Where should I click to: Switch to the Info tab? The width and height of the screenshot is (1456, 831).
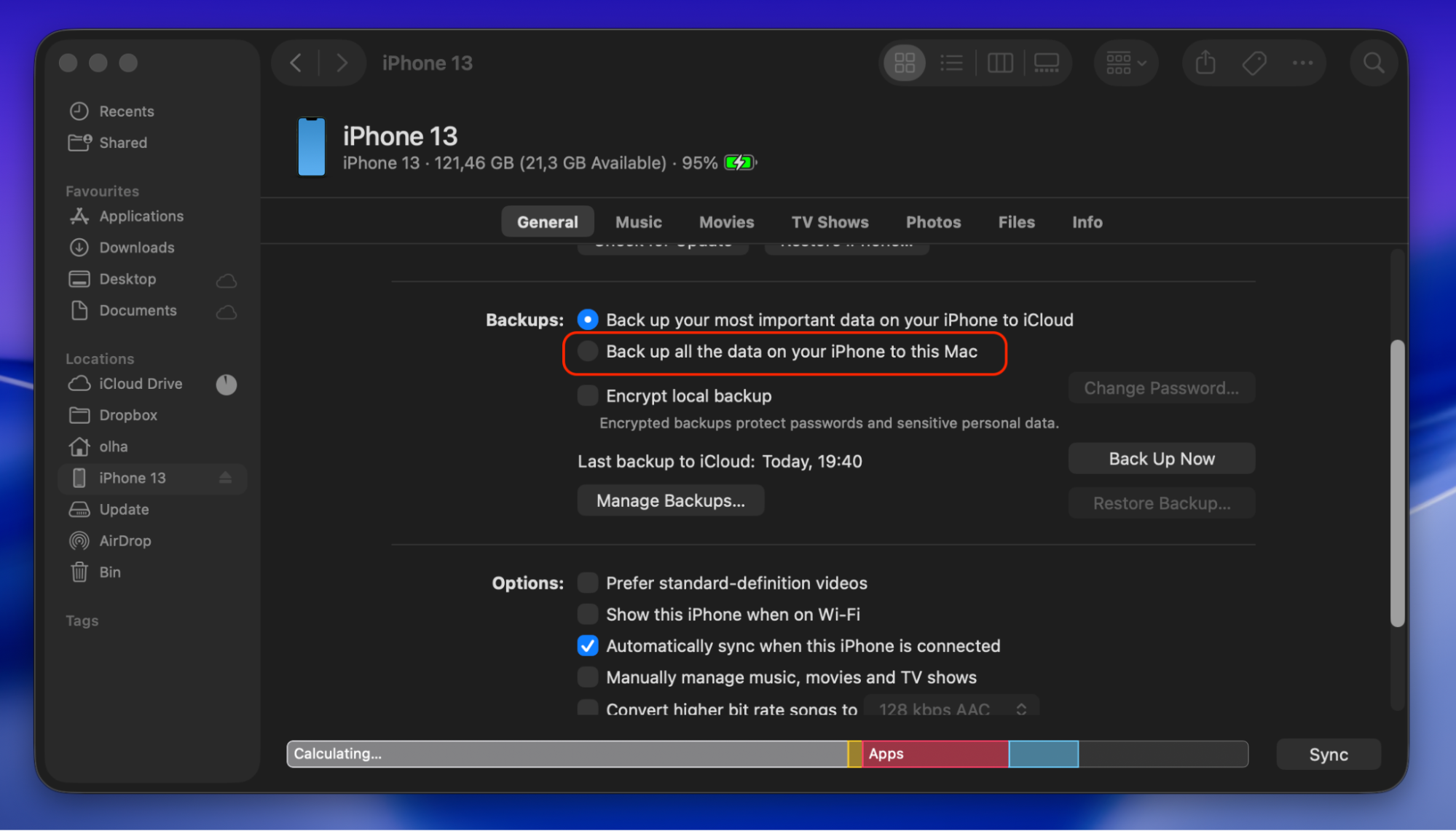click(x=1087, y=222)
